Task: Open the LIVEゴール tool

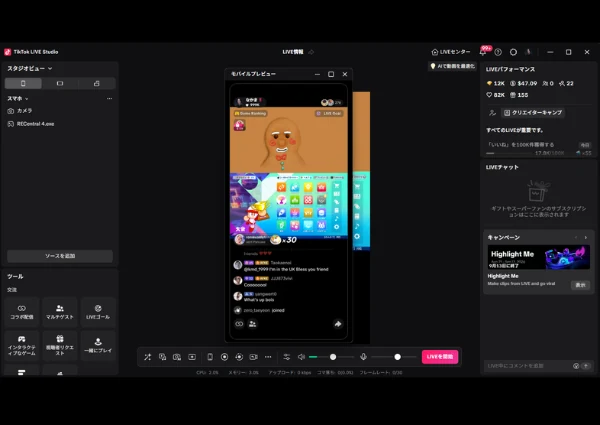Action: [98, 312]
